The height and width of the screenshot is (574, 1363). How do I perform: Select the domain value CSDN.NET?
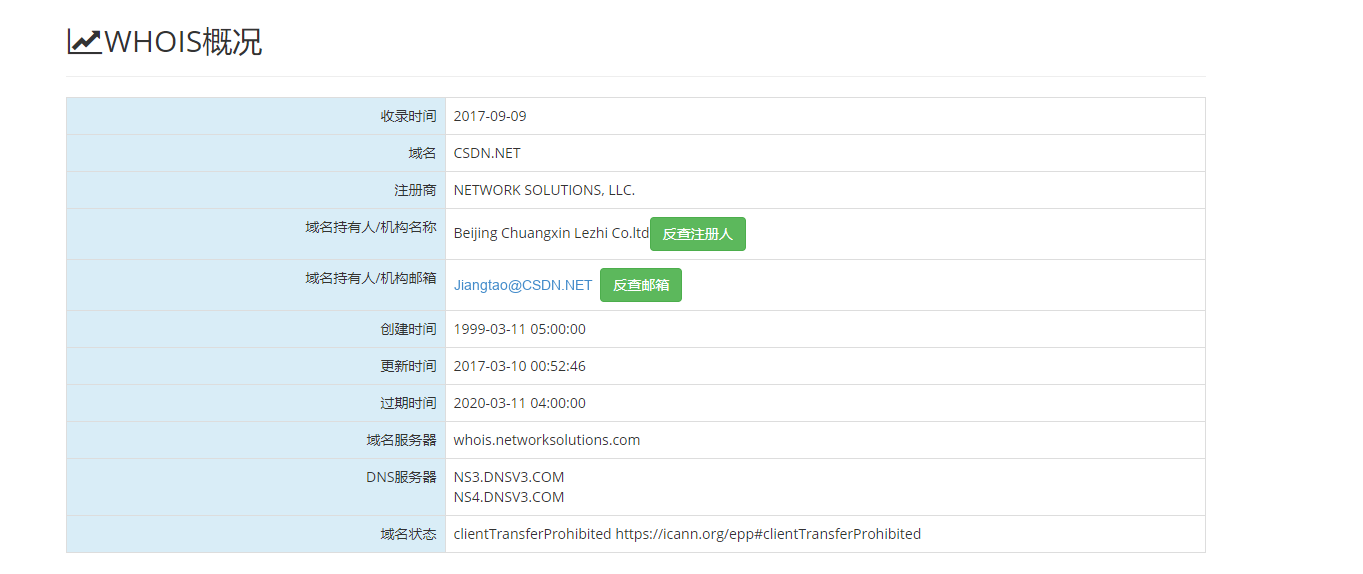coord(487,153)
